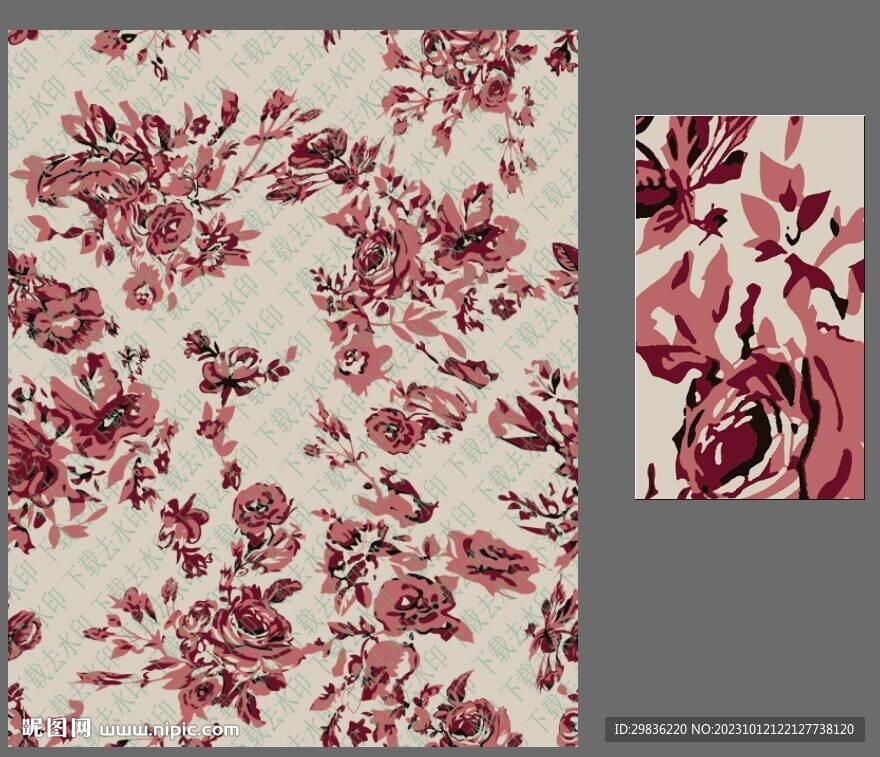Click the ID:29836220 label
Viewport: 880px width, 757px height.
[650, 729]
